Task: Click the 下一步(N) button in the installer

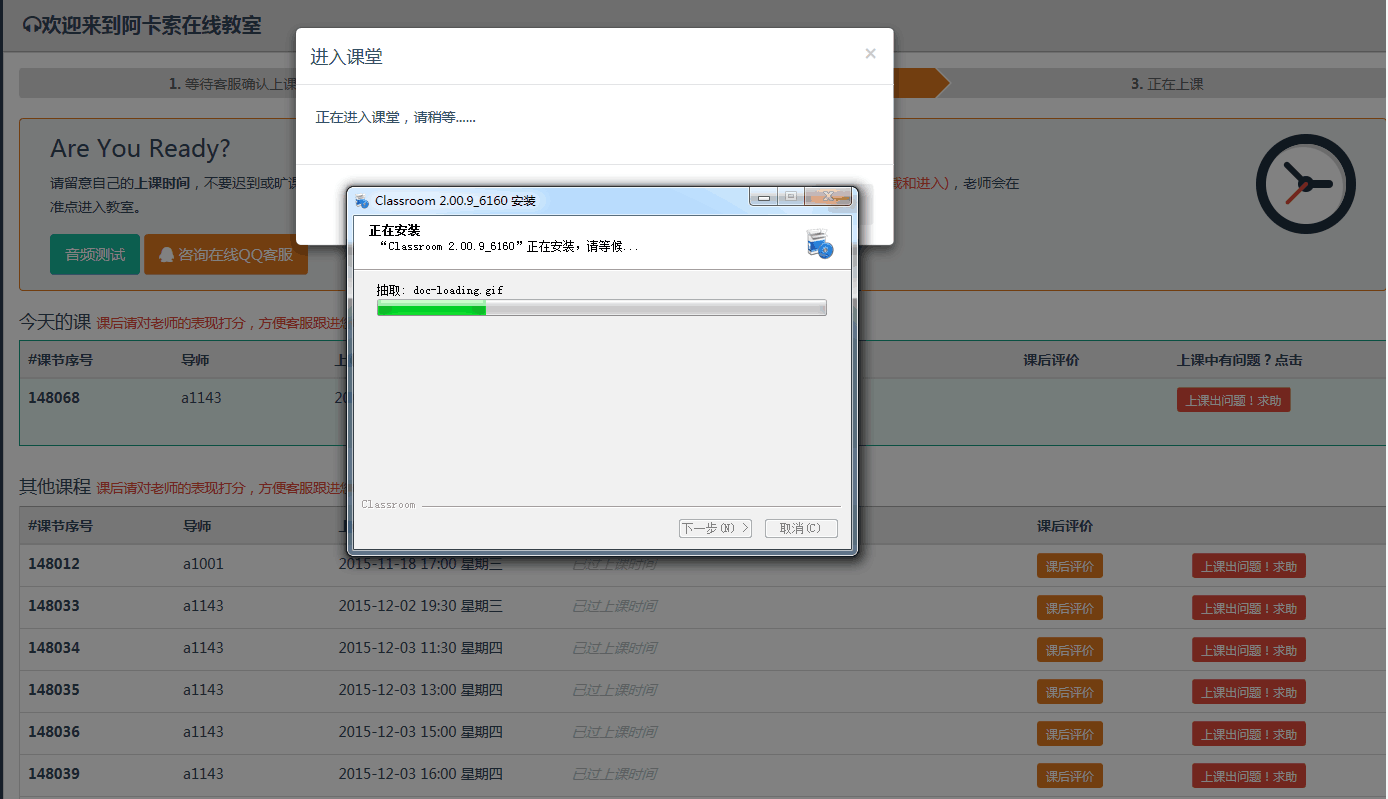Action: pyautogui.click(x=714, y=528)
